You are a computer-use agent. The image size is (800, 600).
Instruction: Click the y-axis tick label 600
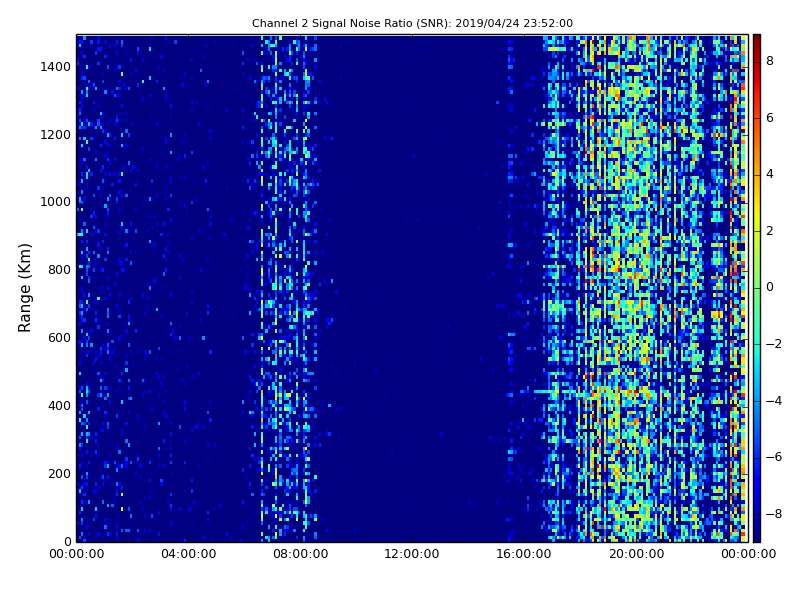[x=59, y=338]
